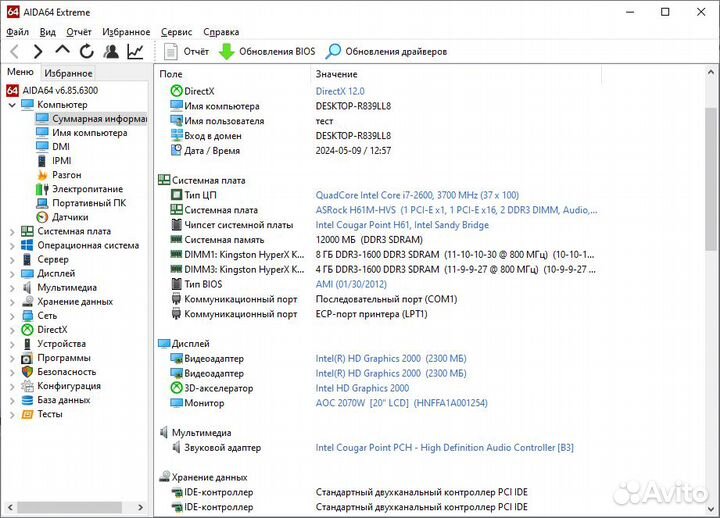The width and height of the screenshot is (720, 518).
Task: Click the Устройства tree icon
Action: click(x=28, y=344)
